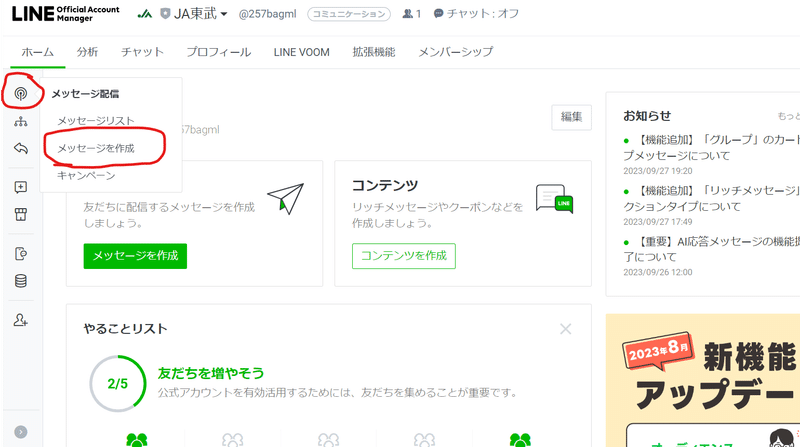Click the first green friends step icon

137,440
